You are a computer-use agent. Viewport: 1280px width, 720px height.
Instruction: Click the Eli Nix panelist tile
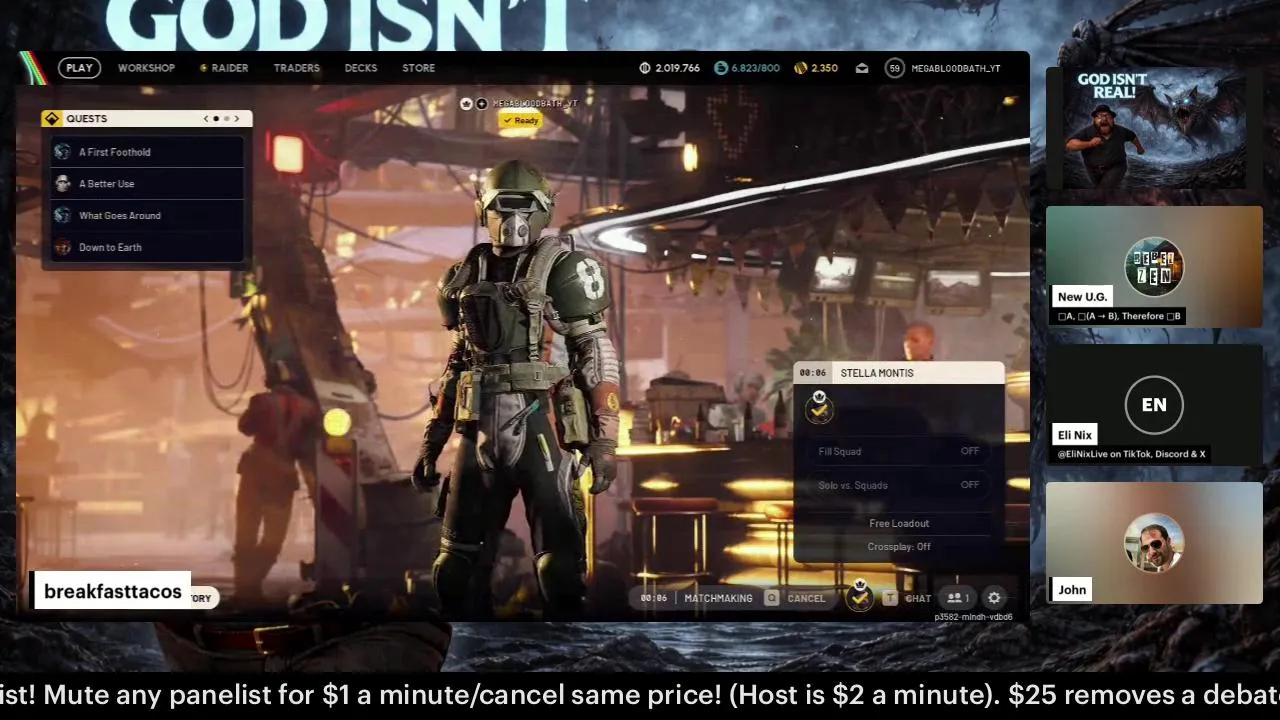tap(1154, 405)
